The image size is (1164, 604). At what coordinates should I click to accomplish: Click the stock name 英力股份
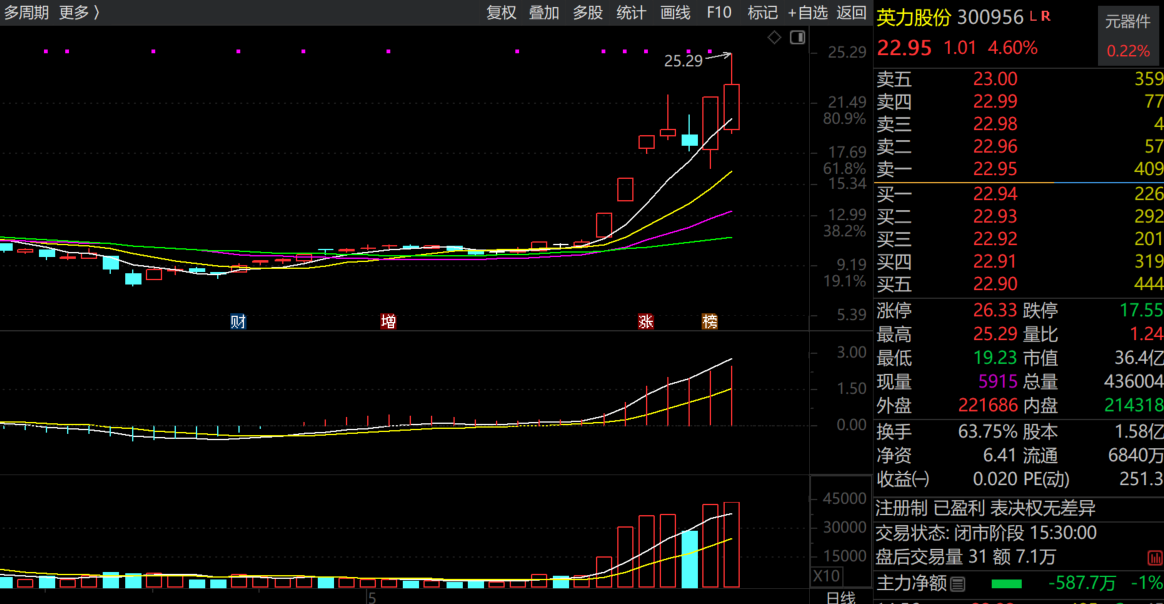[x=914, y=17]
